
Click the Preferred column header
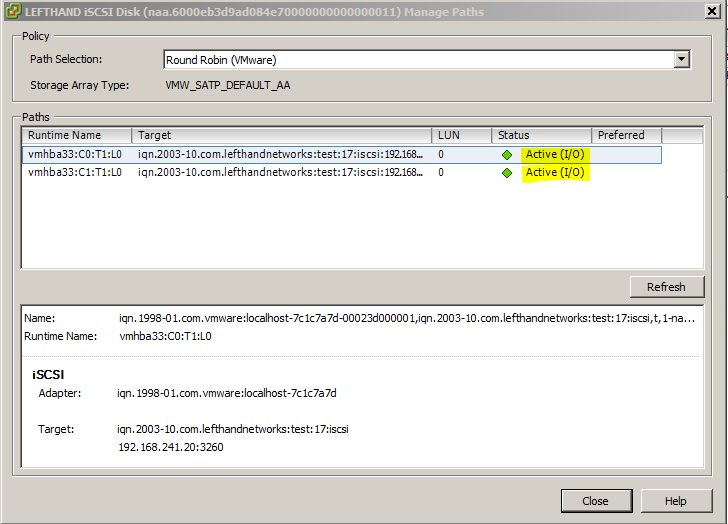[624, 135]
